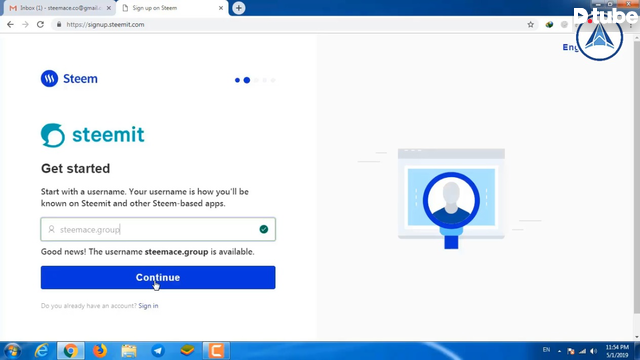Image resolution: width=640 pixels, height=360 pixels.
Task: Click the first progress step dot
Action: coord(237,80)
